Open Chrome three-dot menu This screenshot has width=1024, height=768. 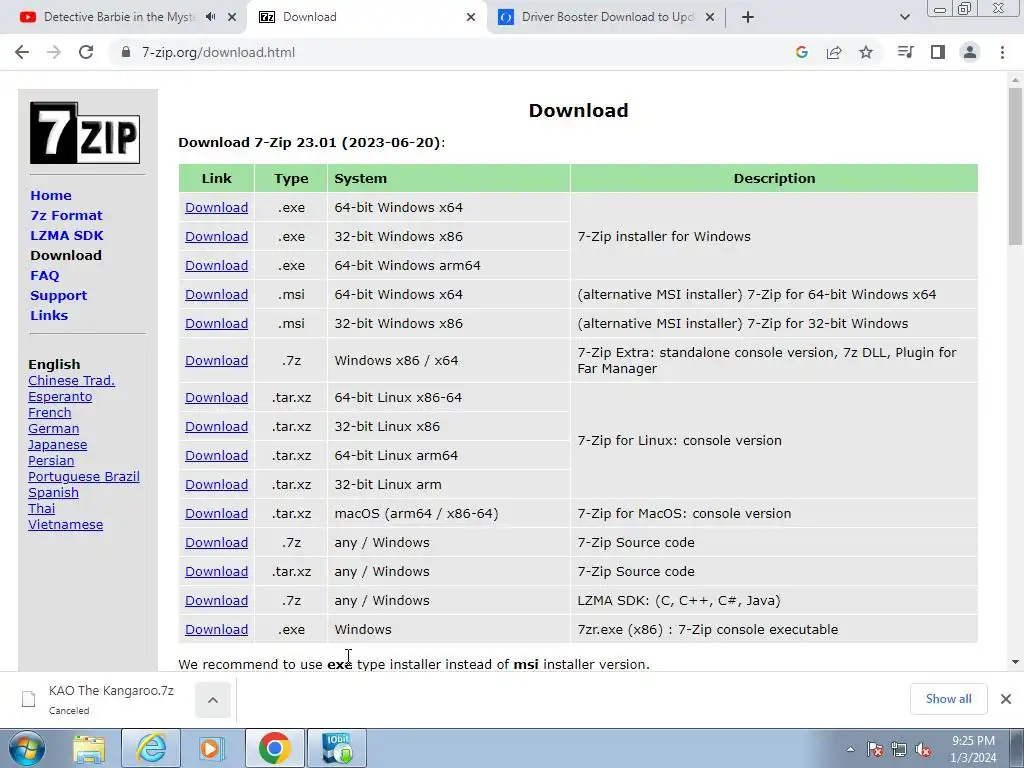click(1002, 52)
